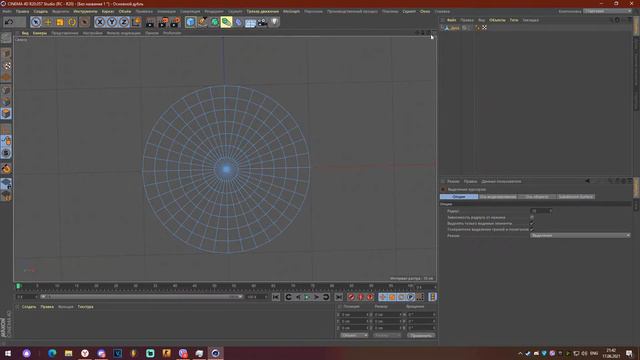Click the Record active objects button
Viewport: 640px width, 360px height.
tap(351, 297)
